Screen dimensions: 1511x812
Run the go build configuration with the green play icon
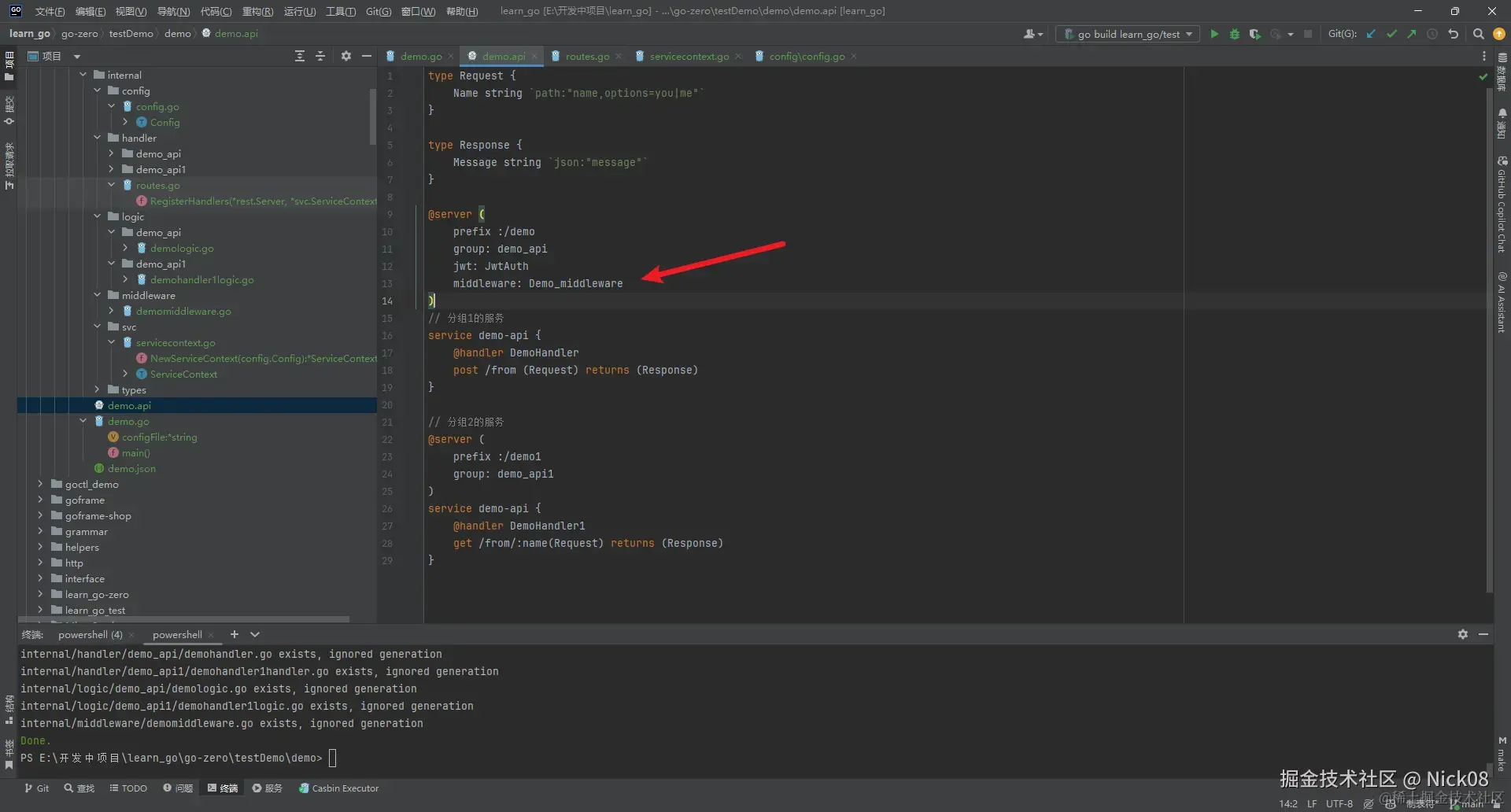pos(1214,34)
